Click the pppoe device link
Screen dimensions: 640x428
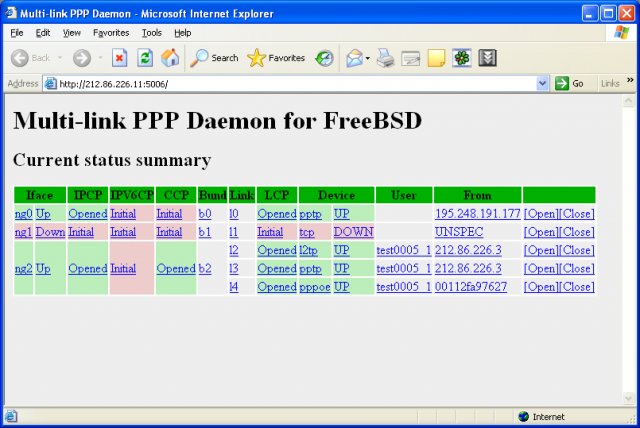tap(314, 287)
